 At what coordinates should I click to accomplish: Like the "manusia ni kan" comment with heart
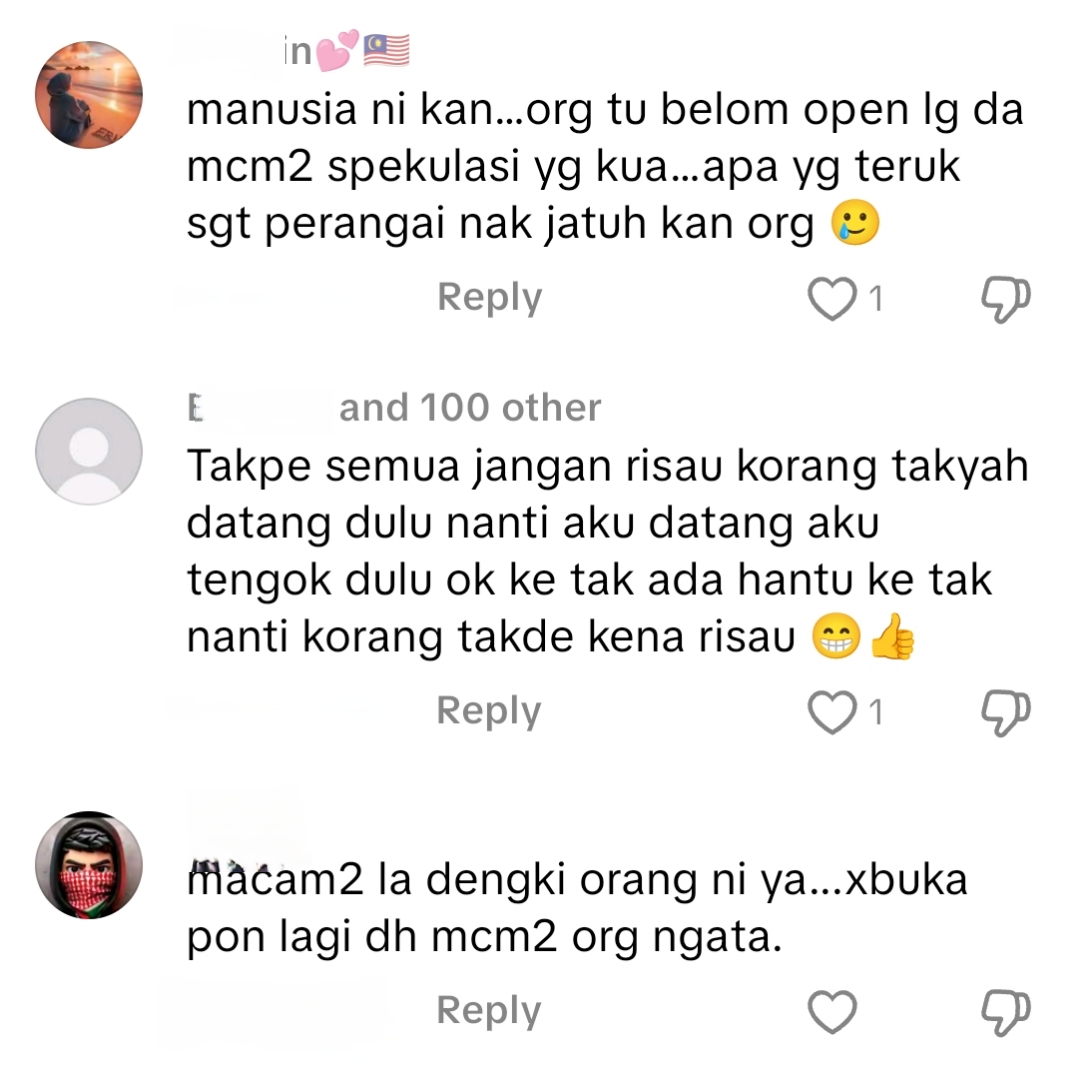[831, 299]
